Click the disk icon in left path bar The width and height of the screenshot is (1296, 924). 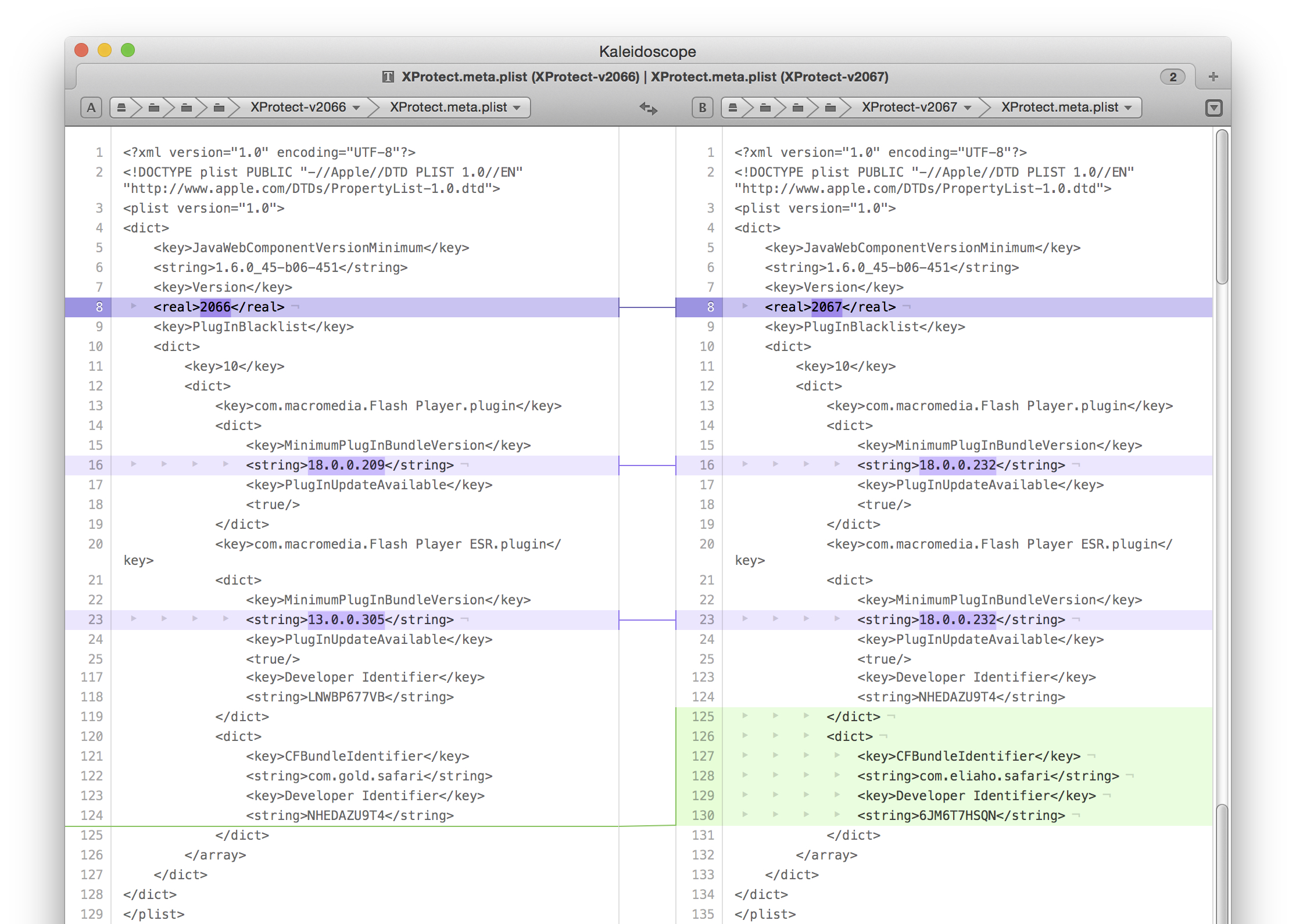click(121, 108)
